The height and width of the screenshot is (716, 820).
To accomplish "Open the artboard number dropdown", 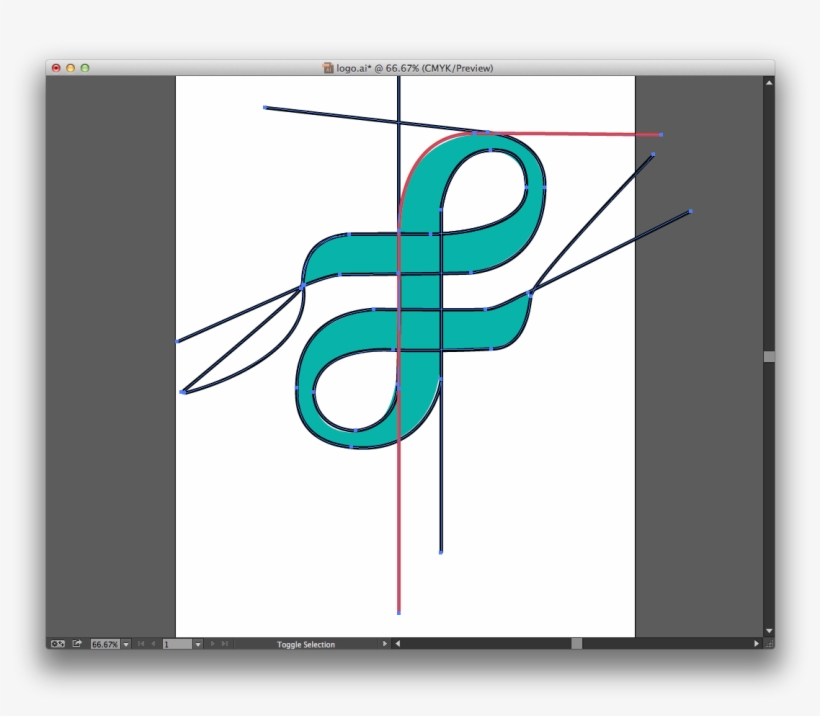I will (x=199, y=643).
